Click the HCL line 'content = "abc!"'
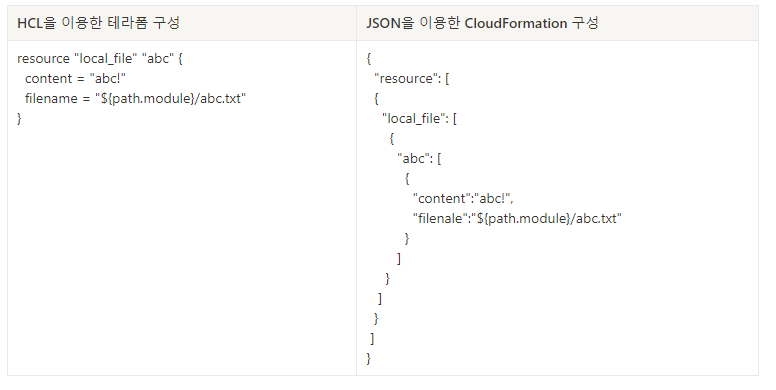Image resolution: width=776 pixels, height=390 pixels. (76, 79)
